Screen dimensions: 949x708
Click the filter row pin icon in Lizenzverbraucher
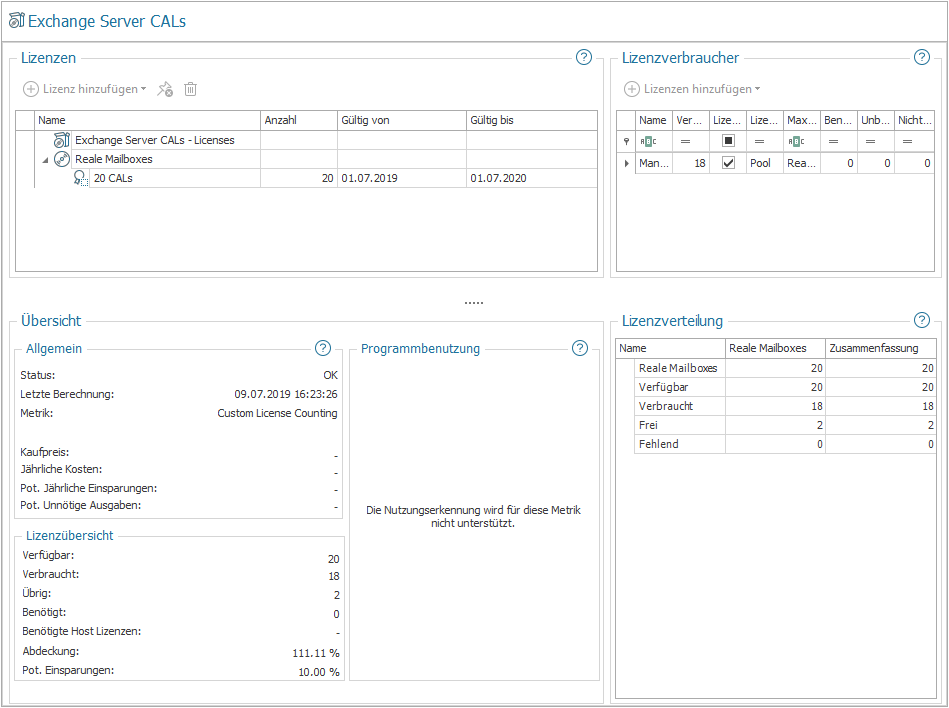[x=626, y=141]
